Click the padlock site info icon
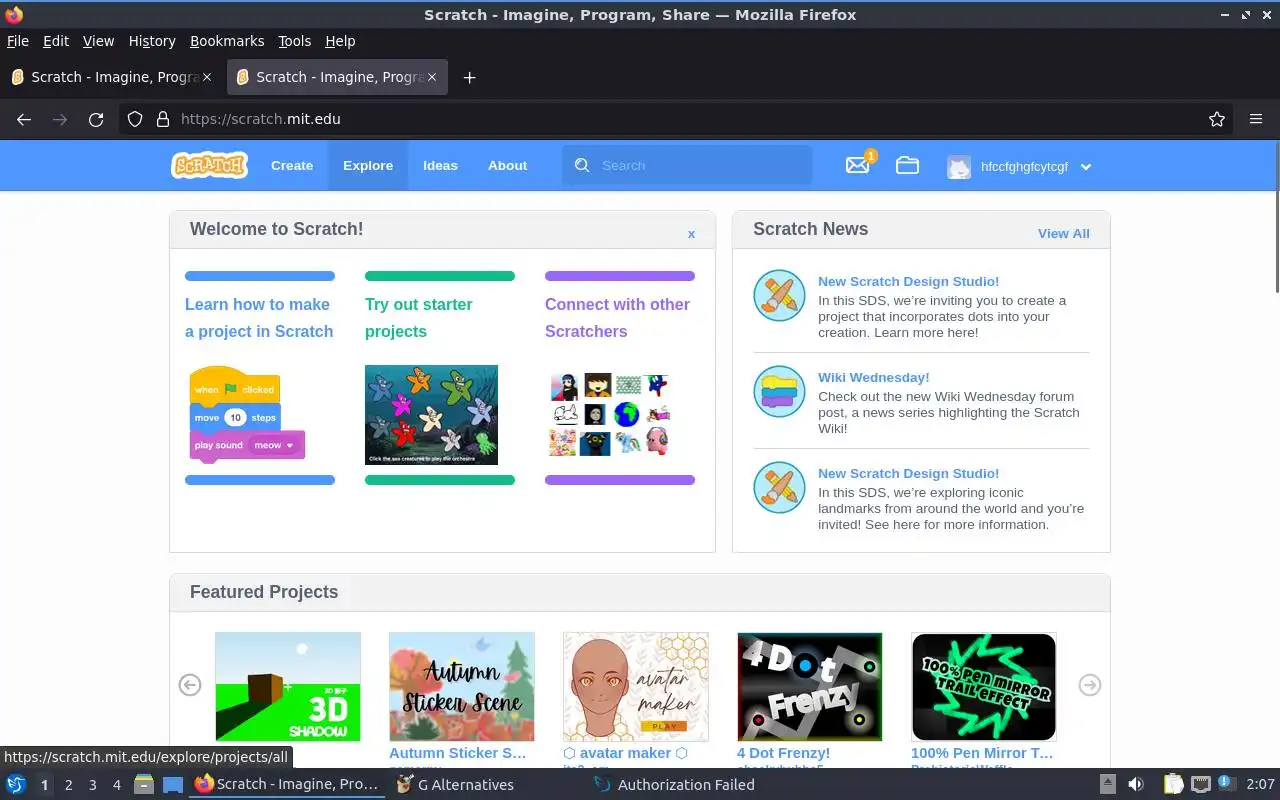This screenshot has height=800, width=1280. pyautogui.click(x=163, y=119)
